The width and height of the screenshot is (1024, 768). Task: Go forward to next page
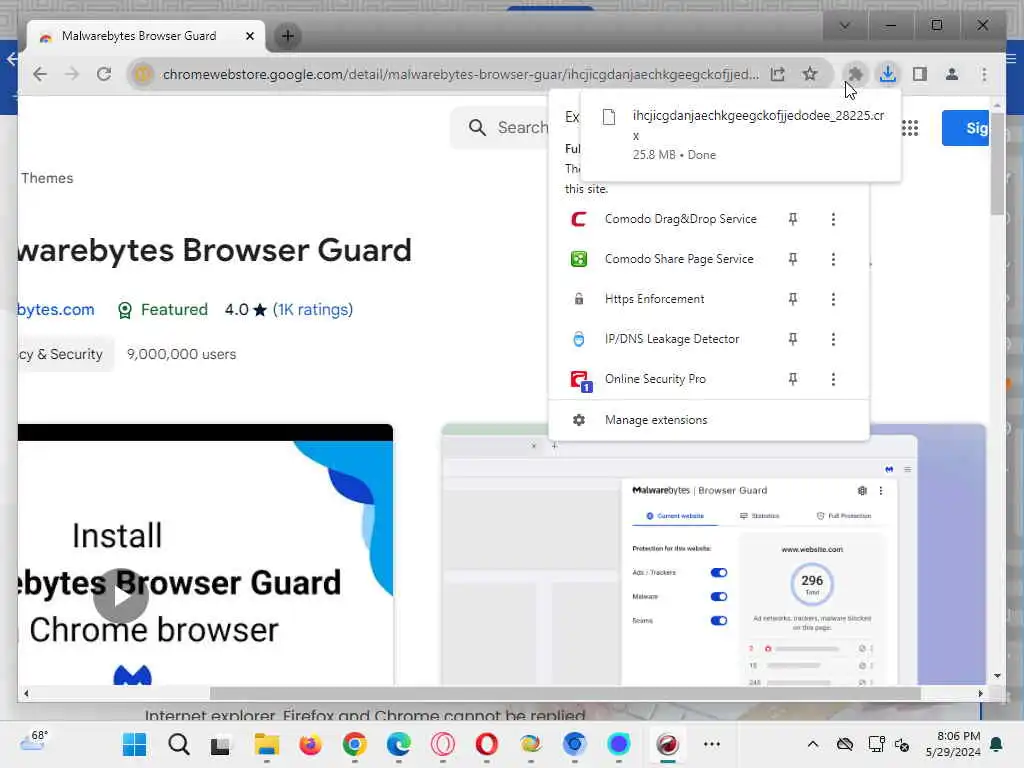pyautogui.click(x=72, y=74)
